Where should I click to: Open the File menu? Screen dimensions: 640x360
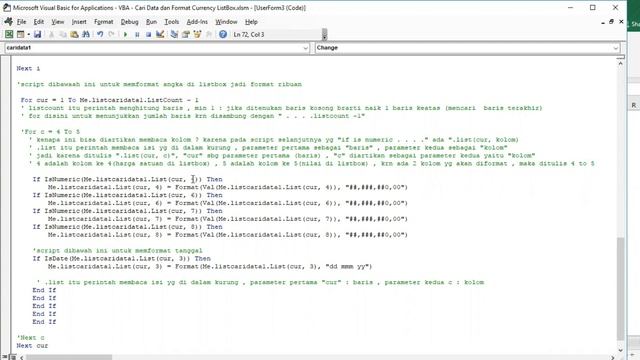pos(21,22)
